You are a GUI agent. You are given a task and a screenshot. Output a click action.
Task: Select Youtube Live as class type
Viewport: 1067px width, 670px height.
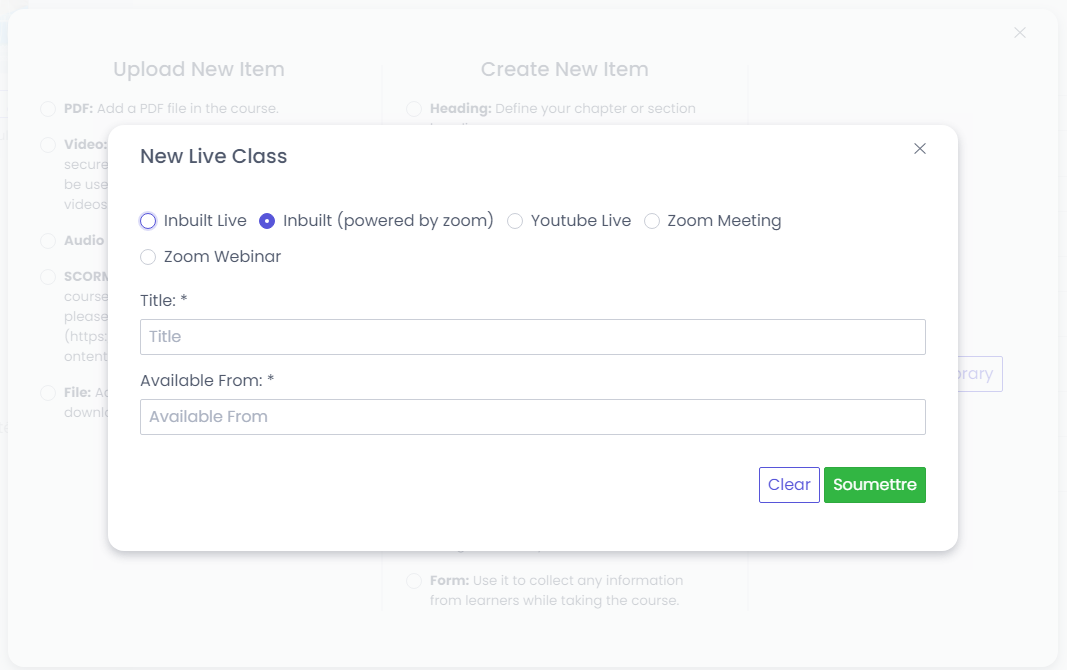click(x=515, y=221)
